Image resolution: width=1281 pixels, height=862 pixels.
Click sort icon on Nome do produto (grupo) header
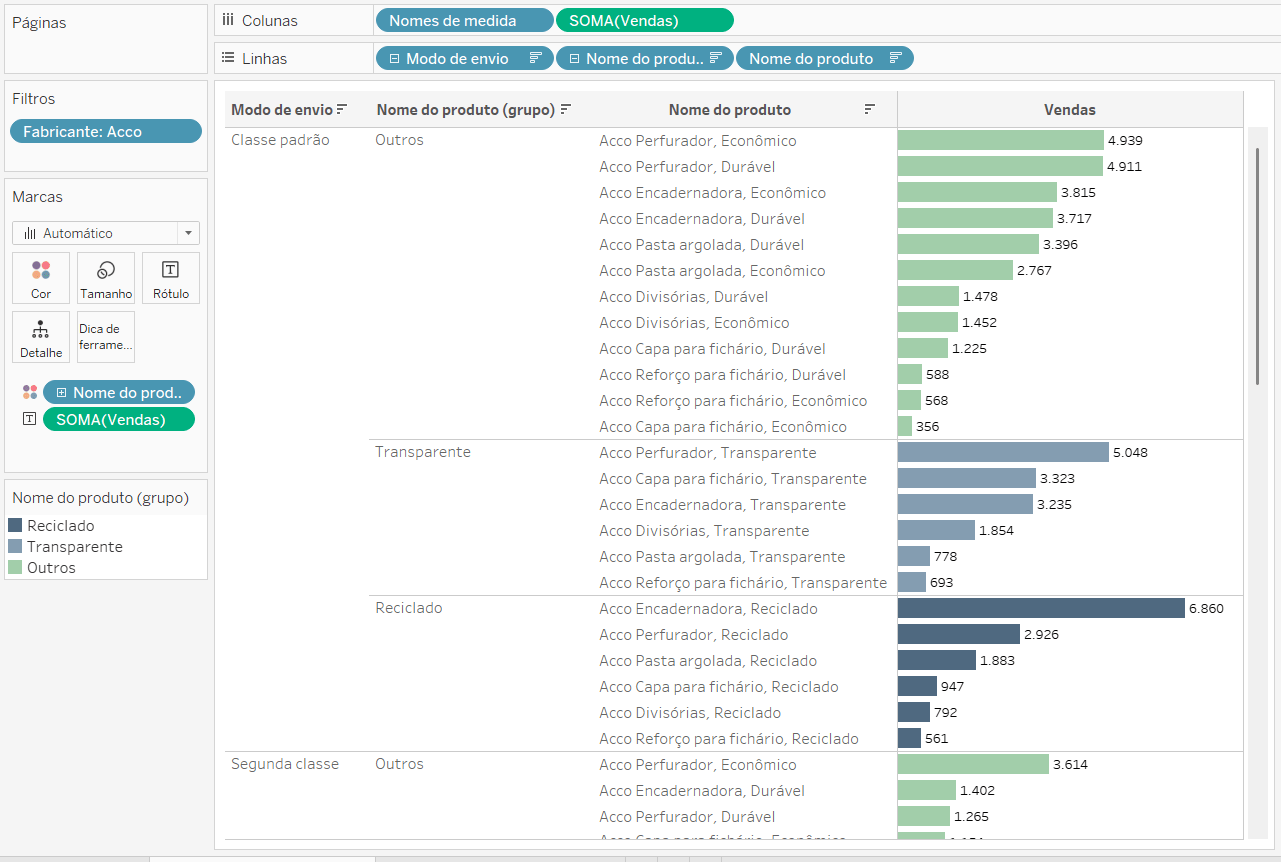pyautogui.click(x=566, y=109)
